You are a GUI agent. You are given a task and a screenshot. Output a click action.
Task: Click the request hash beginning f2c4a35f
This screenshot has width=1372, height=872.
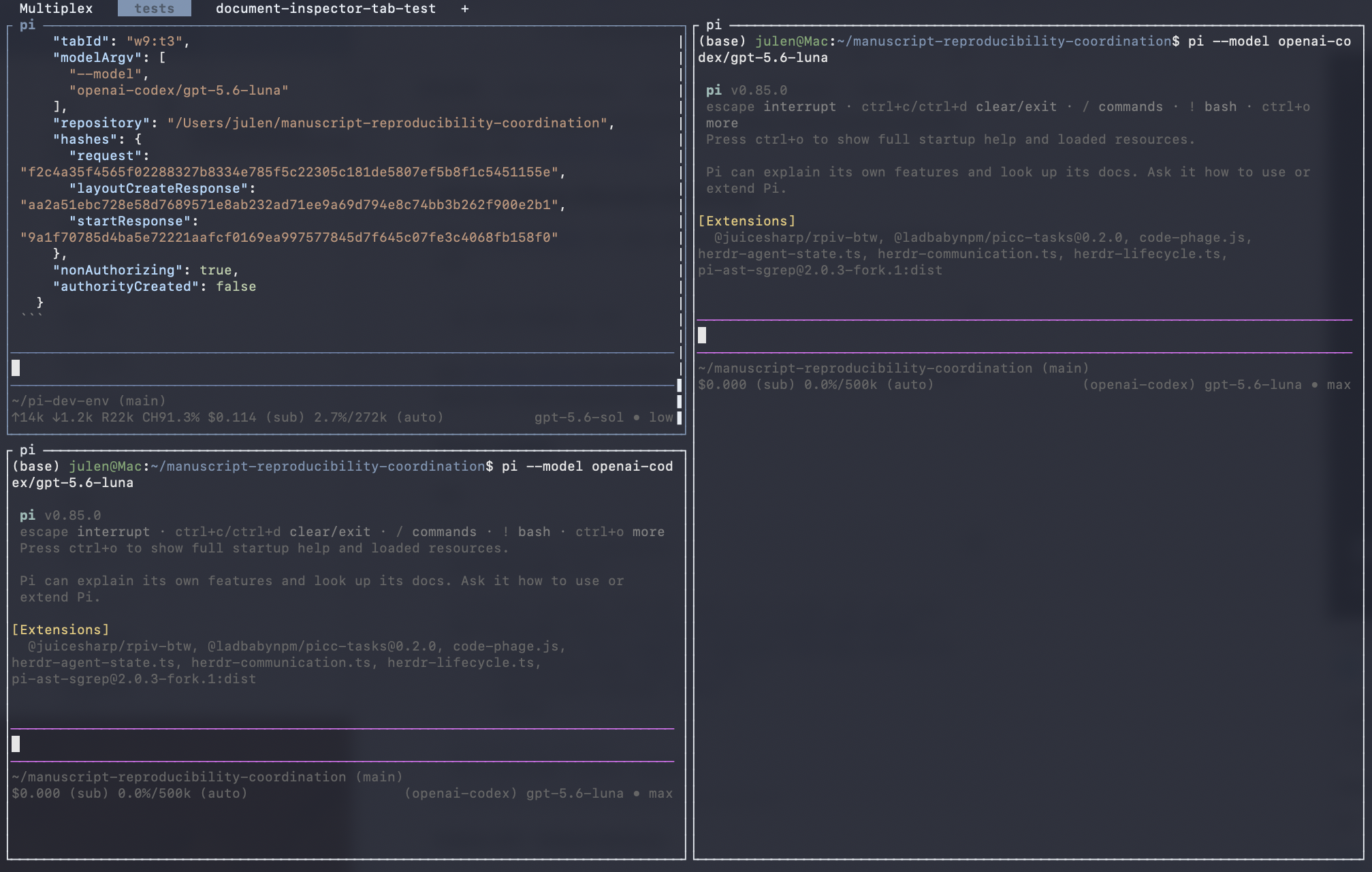point(289,172)
